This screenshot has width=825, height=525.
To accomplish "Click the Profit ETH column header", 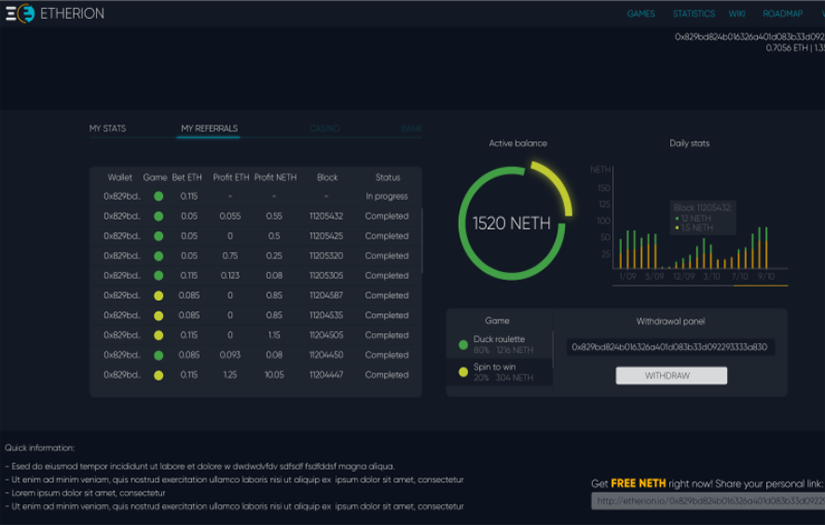I will 231,177.
